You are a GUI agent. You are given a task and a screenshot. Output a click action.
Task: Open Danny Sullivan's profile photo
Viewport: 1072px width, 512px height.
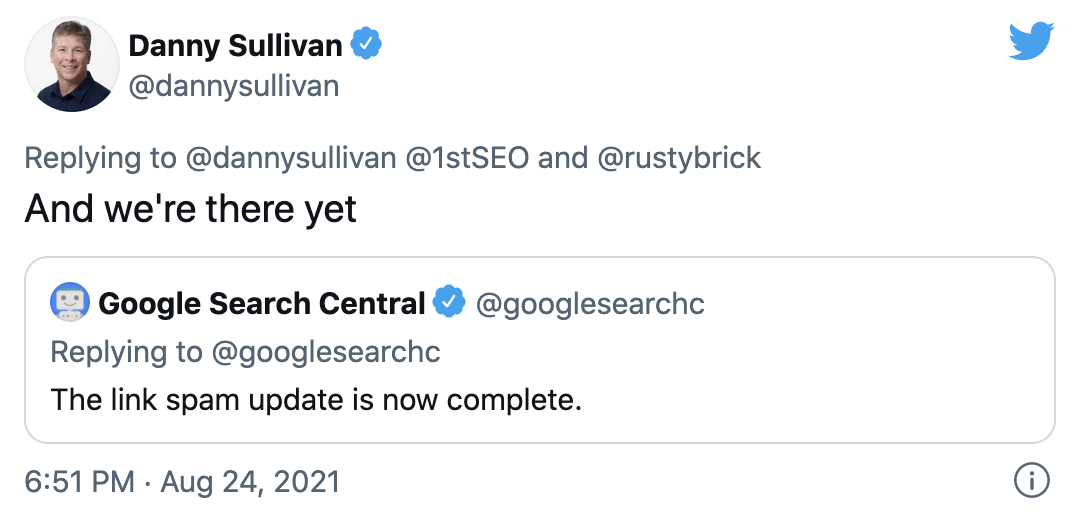[71, 64]
